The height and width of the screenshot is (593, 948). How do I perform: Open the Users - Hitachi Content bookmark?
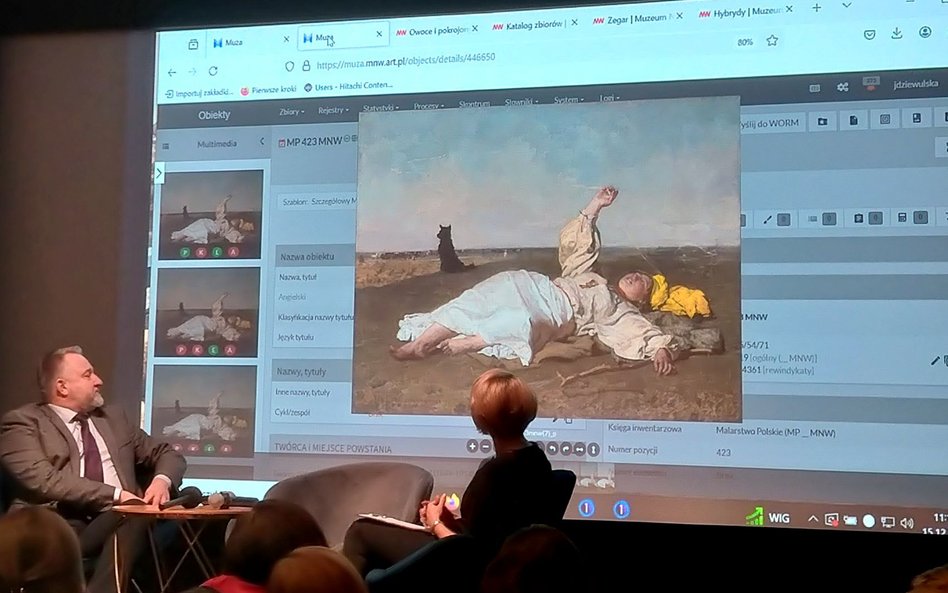pyautogui.click(x=348, y=86)
